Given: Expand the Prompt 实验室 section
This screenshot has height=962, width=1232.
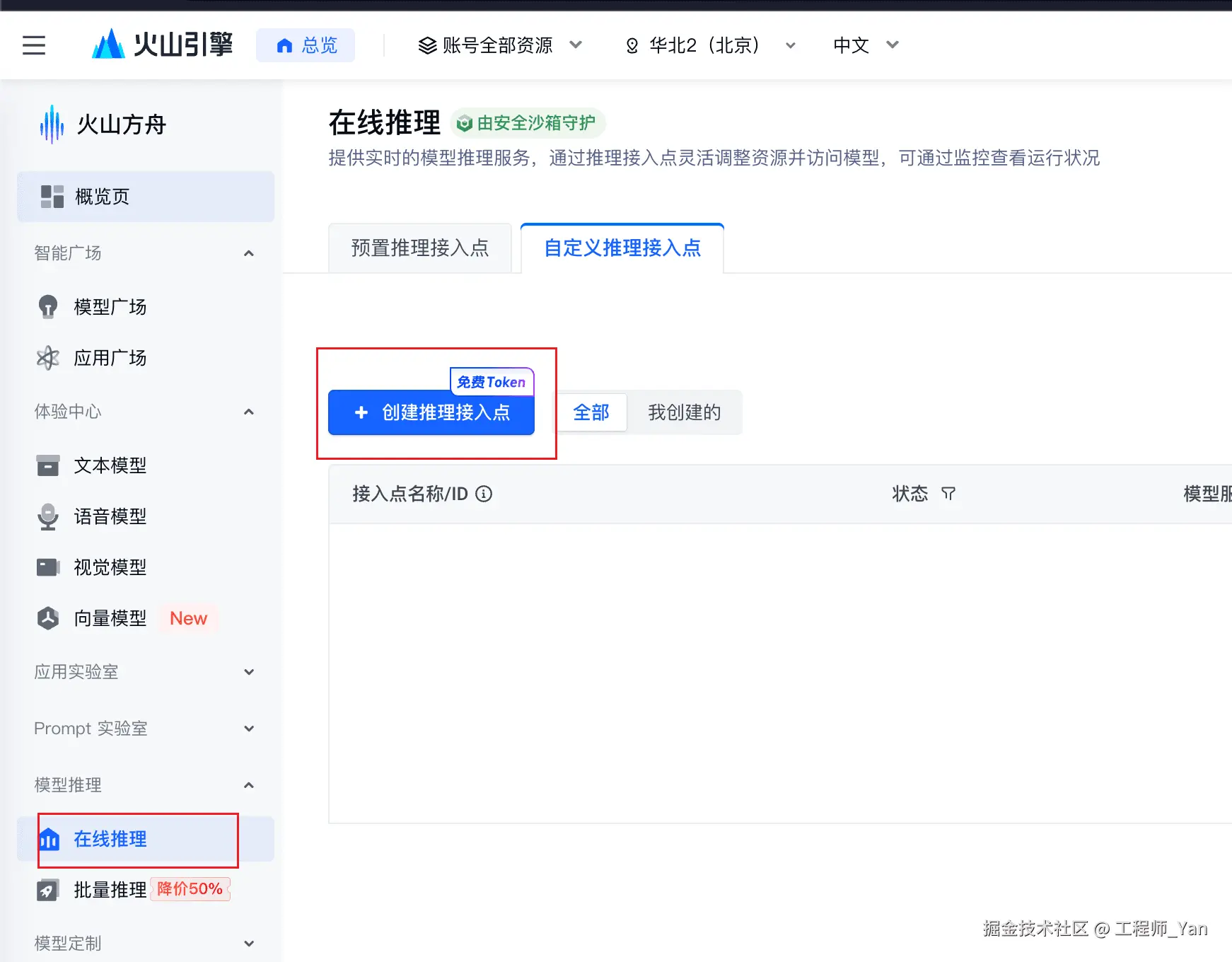Looking at the screenshot, I should point(249,729).
